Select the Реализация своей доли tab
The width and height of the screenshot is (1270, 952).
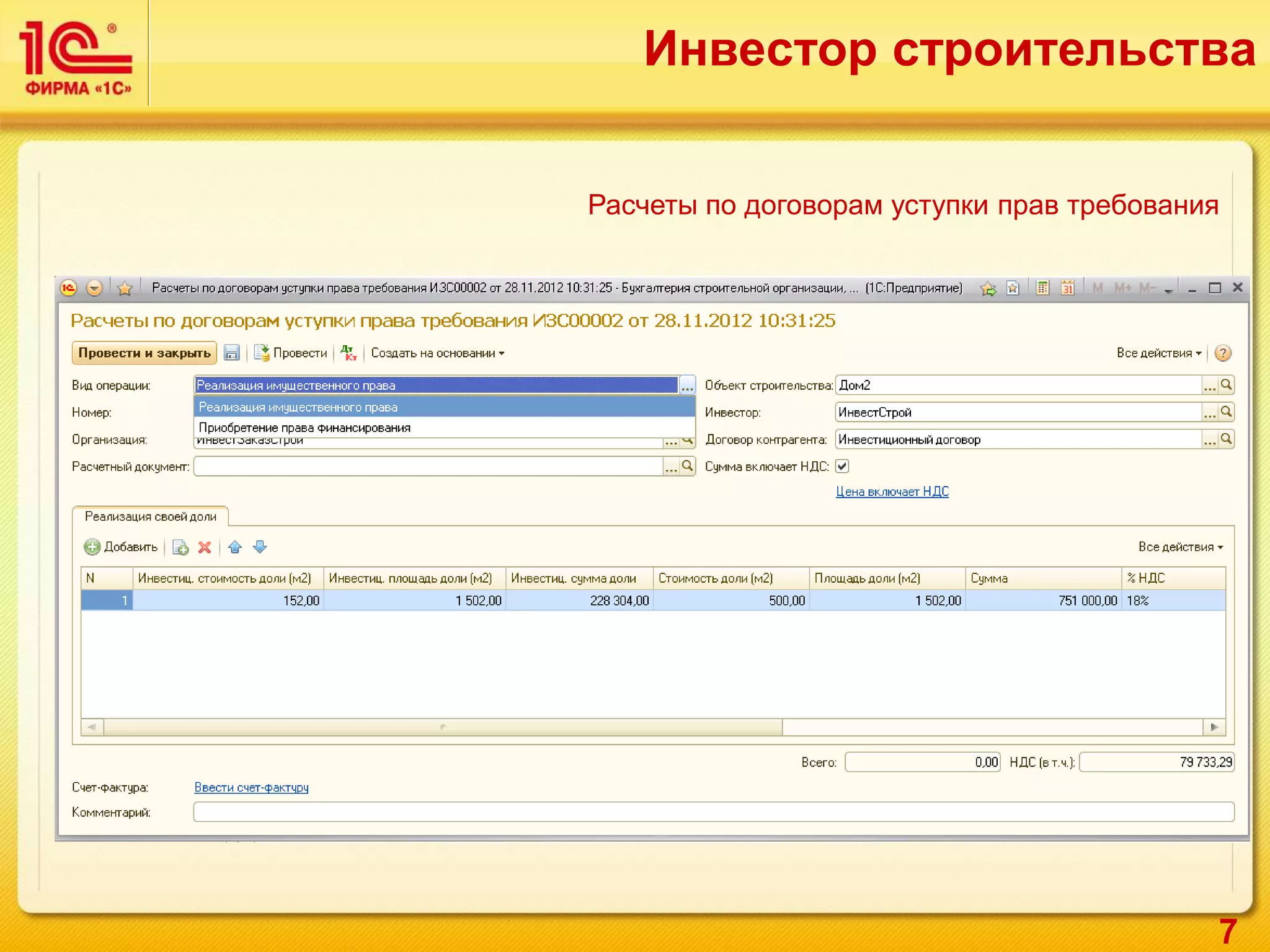pyautogui.click(x=151, y=516)
